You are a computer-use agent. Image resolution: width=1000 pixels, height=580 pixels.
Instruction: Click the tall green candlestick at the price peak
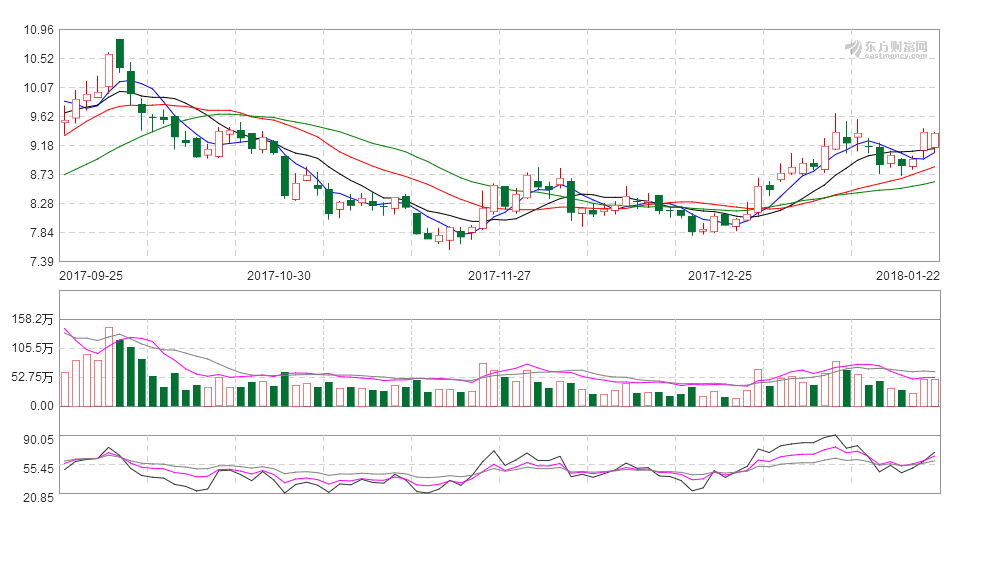point(120,53)
